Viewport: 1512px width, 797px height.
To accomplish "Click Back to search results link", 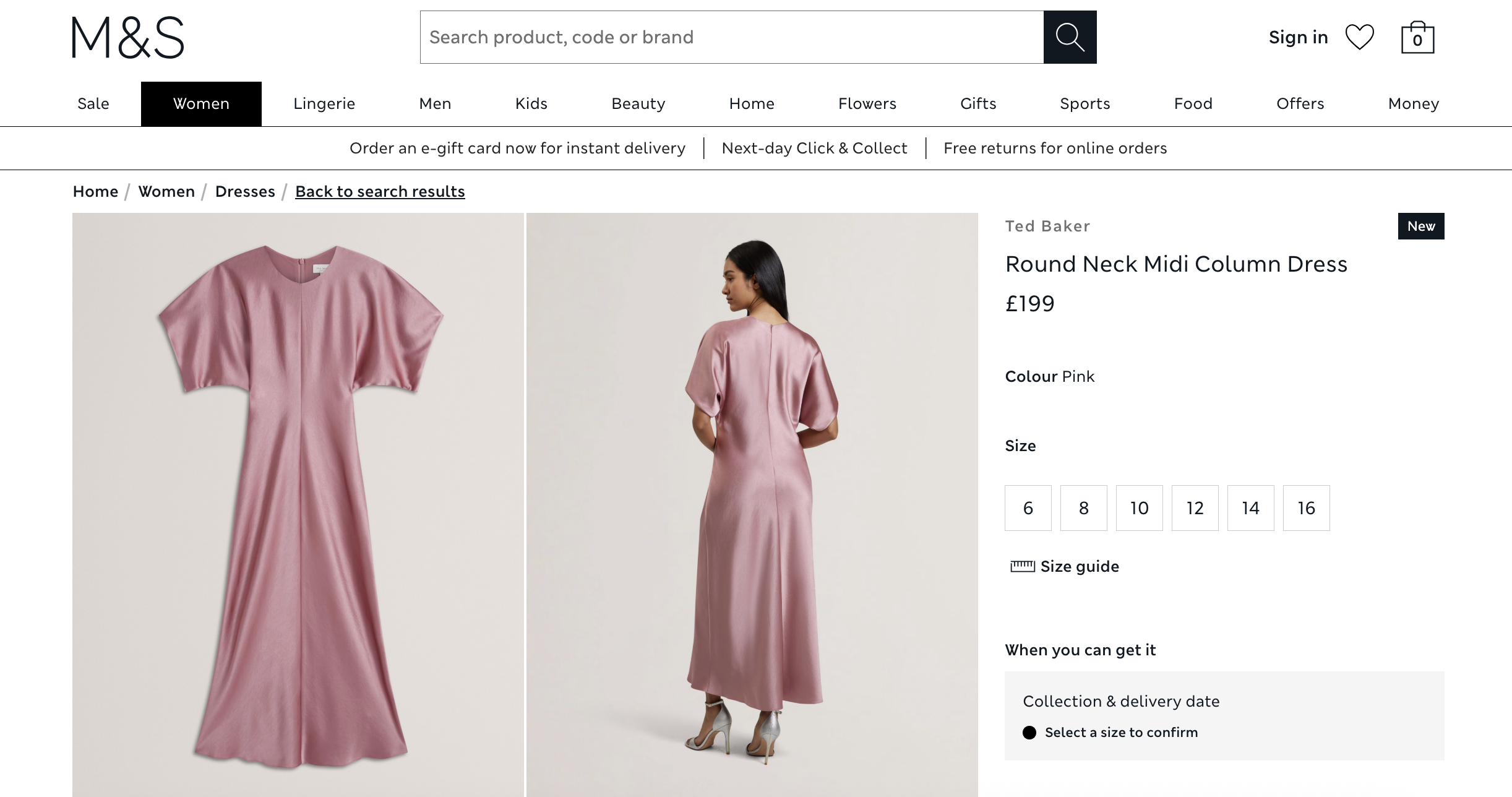I will [380, 192].
